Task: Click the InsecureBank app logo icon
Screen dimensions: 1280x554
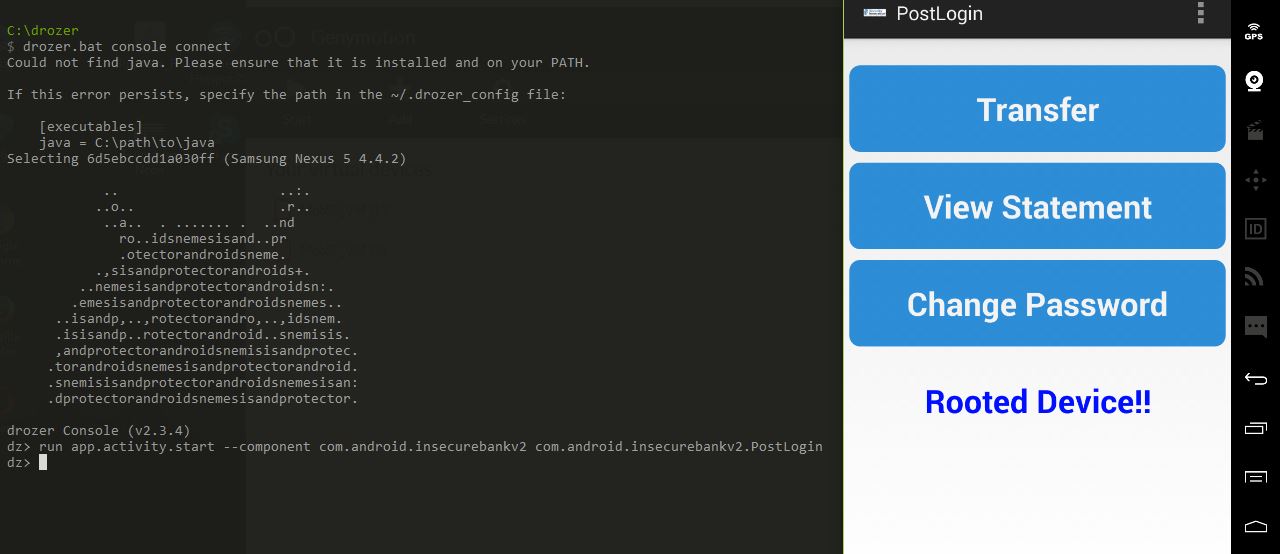Action: [x=874, y=13]
